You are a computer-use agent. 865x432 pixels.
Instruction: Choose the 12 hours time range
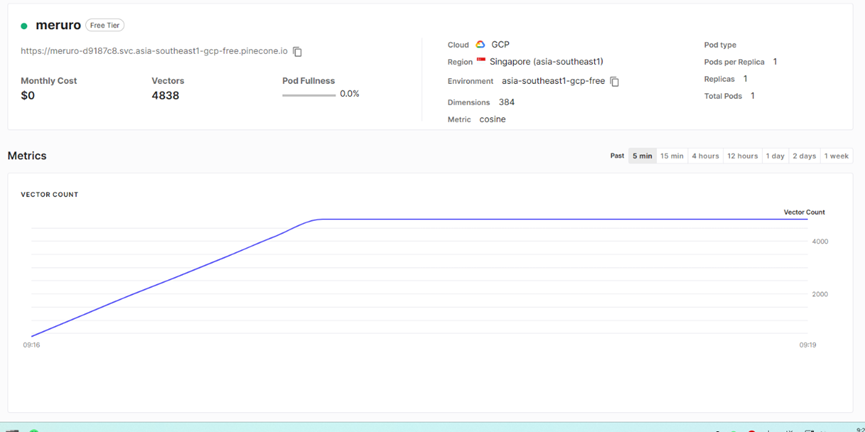tap(743, 156)
